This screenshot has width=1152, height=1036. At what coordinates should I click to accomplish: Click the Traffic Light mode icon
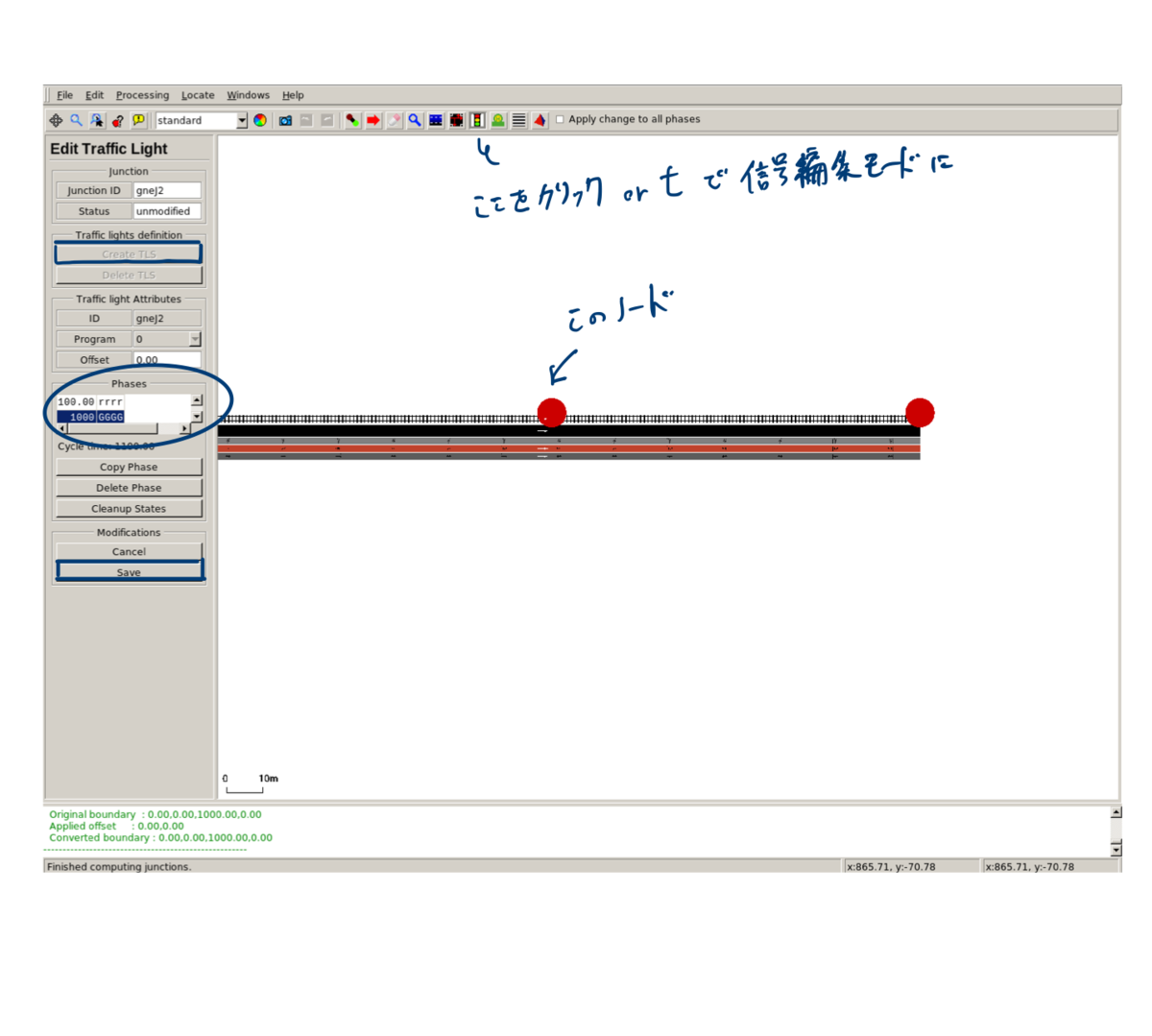(477, 120)
